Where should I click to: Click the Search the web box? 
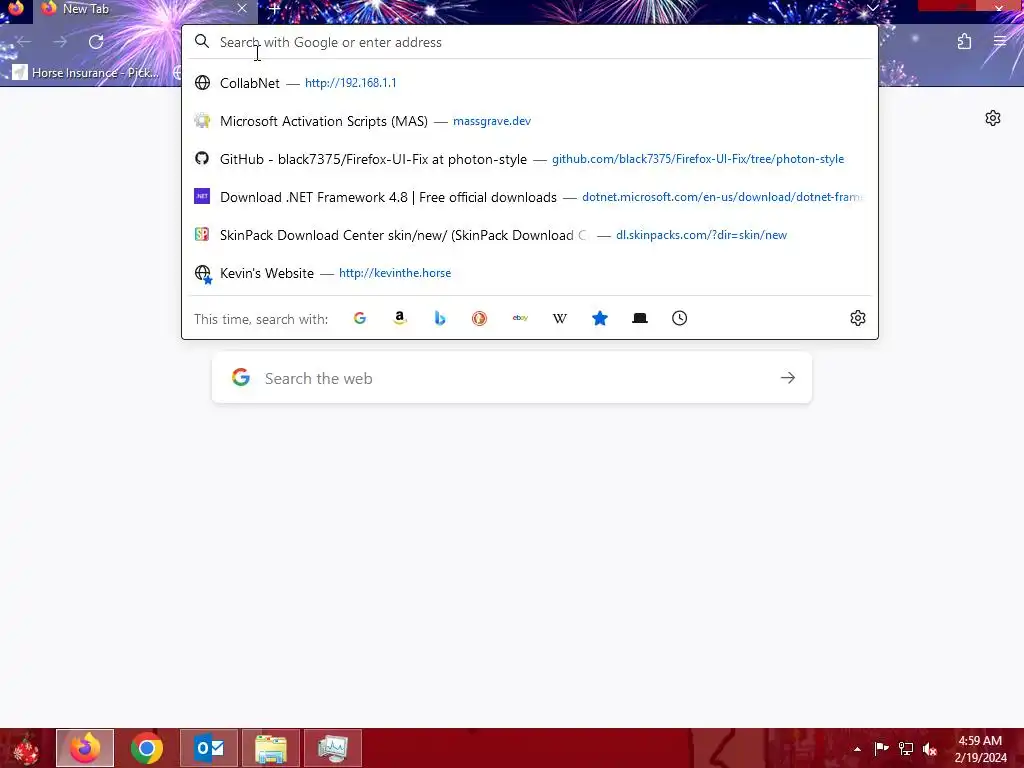(511, 378)
